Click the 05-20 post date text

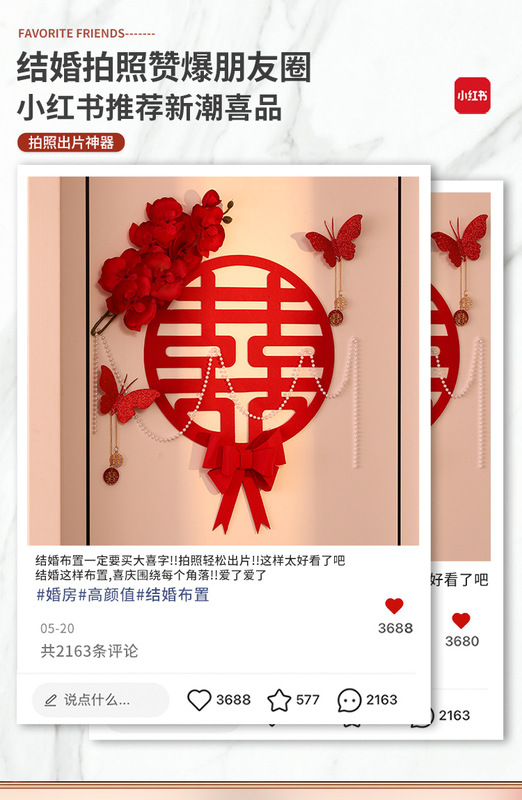click(x=57, y=628)
